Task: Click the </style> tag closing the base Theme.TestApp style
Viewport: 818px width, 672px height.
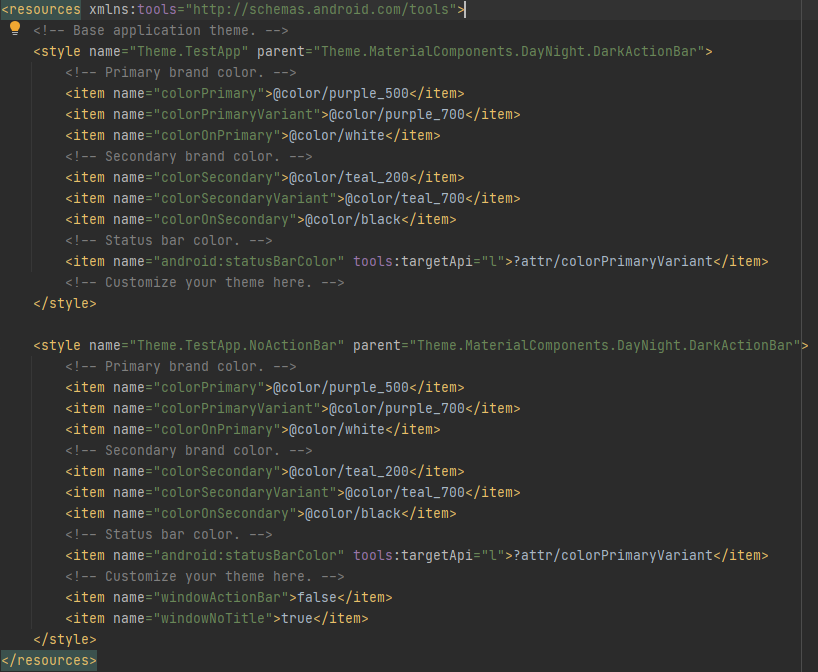Action: pyautogui.click(x=65, y=304)
